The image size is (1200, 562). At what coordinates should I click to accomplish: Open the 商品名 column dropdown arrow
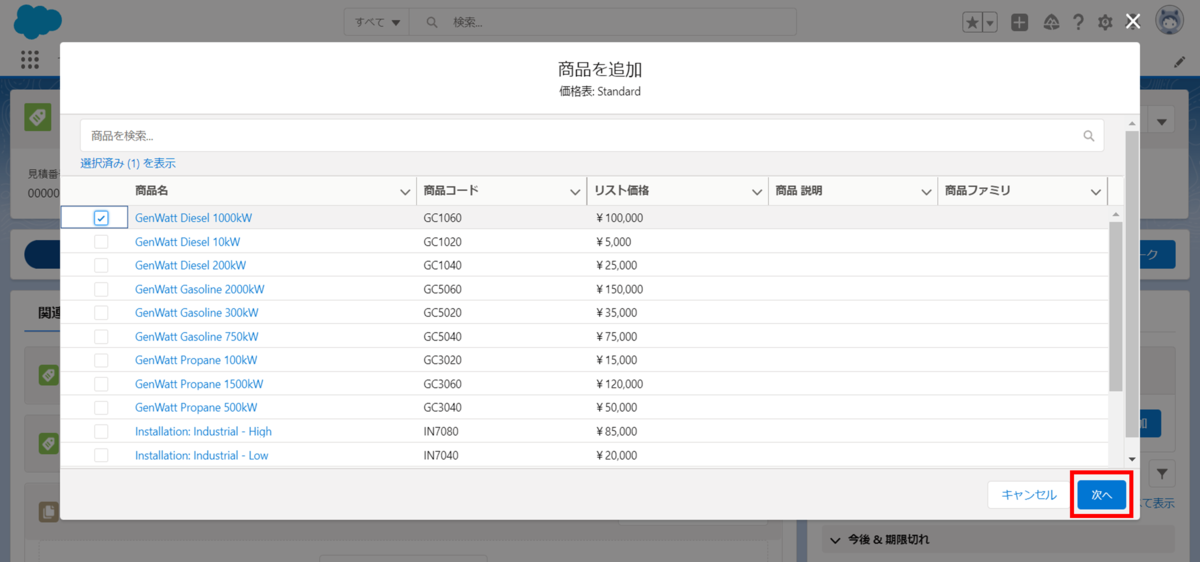tap(405, 191)
